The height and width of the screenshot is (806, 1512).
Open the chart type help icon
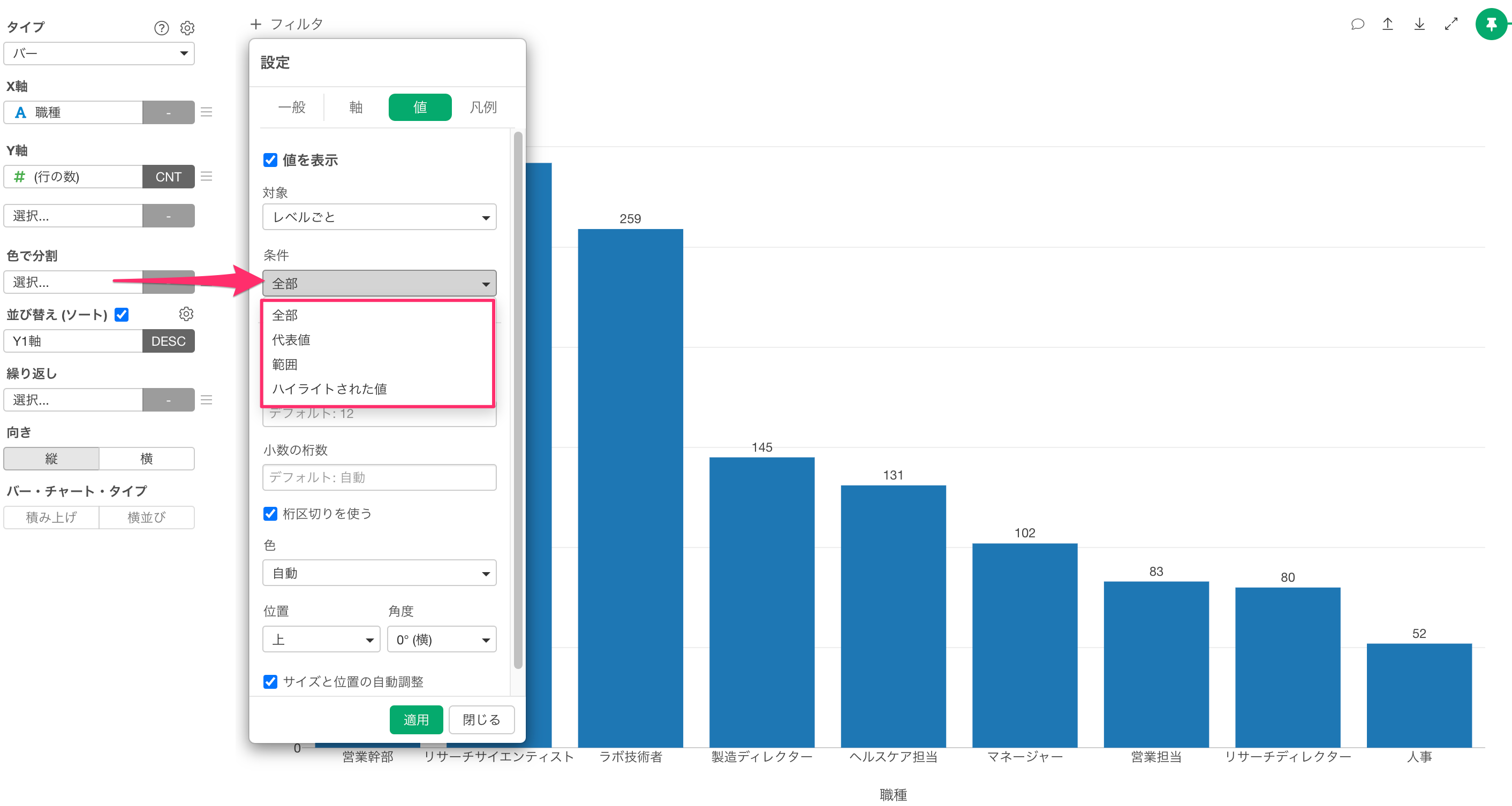coord(161,28)
